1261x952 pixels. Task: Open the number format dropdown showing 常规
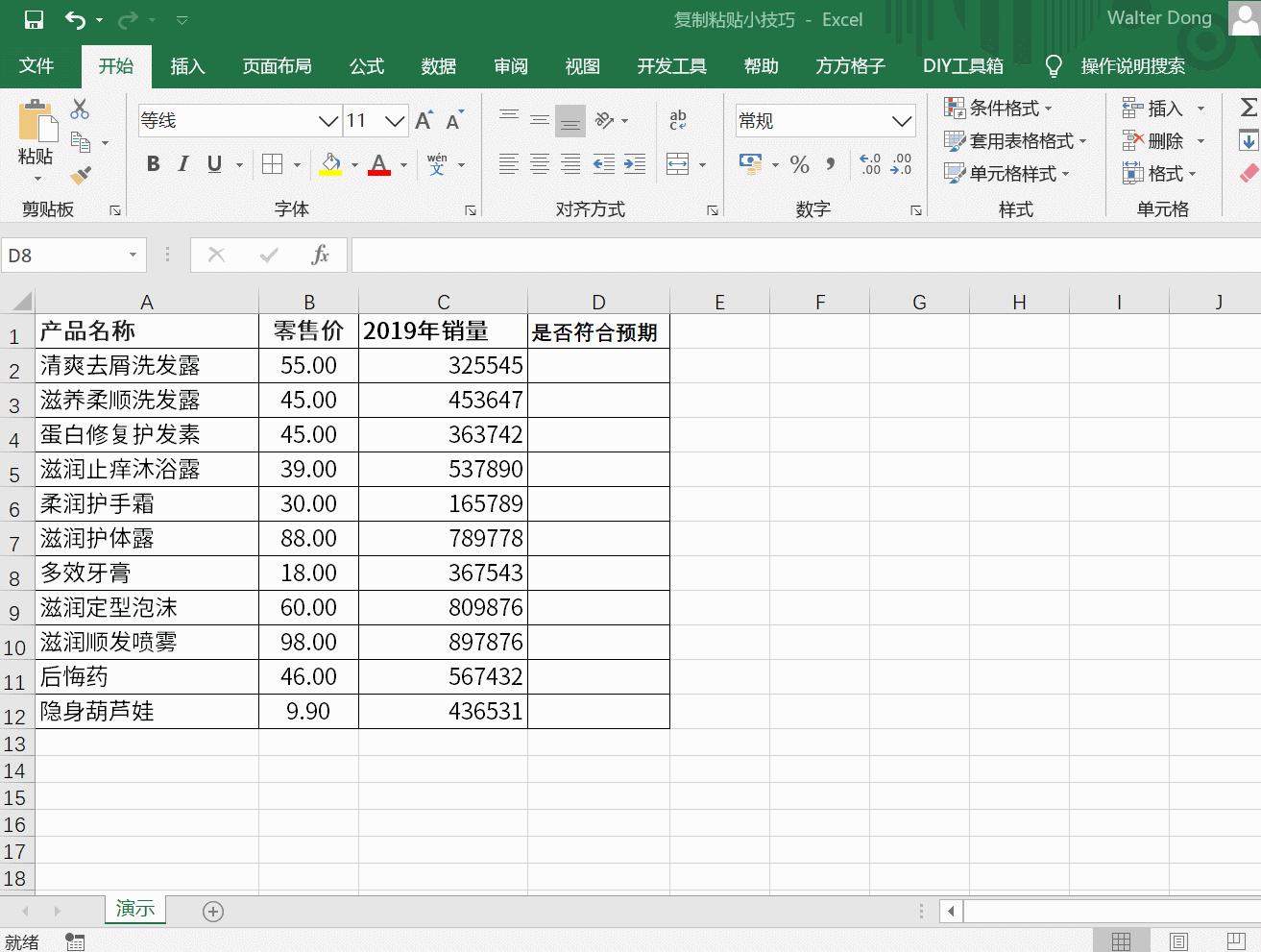900,120
